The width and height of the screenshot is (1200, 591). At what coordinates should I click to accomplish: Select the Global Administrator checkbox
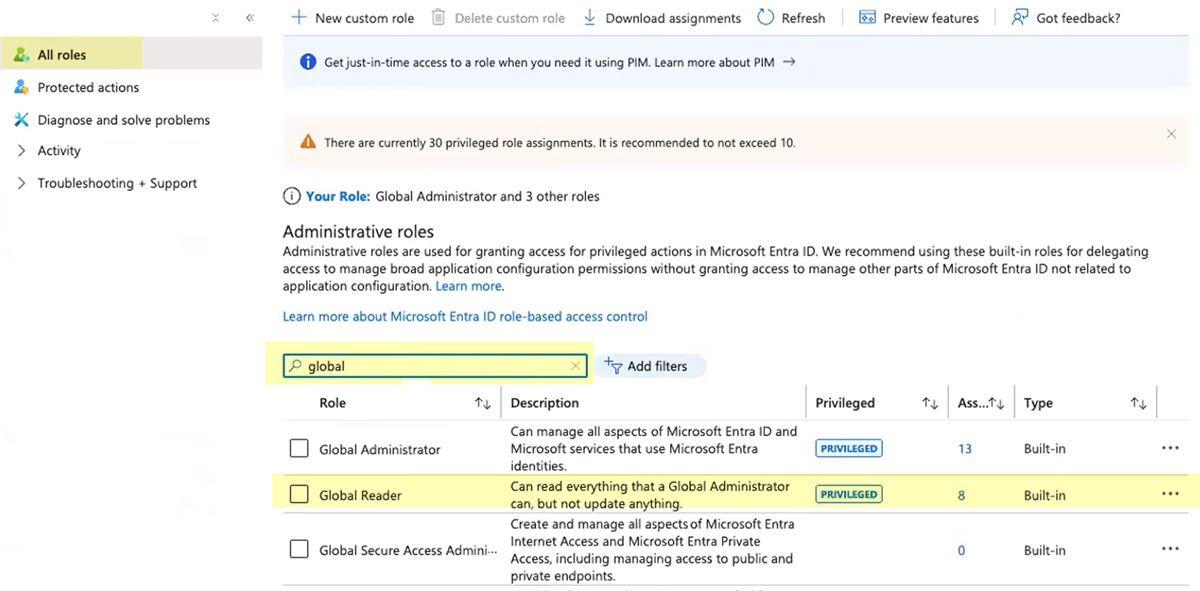[299, 449]
